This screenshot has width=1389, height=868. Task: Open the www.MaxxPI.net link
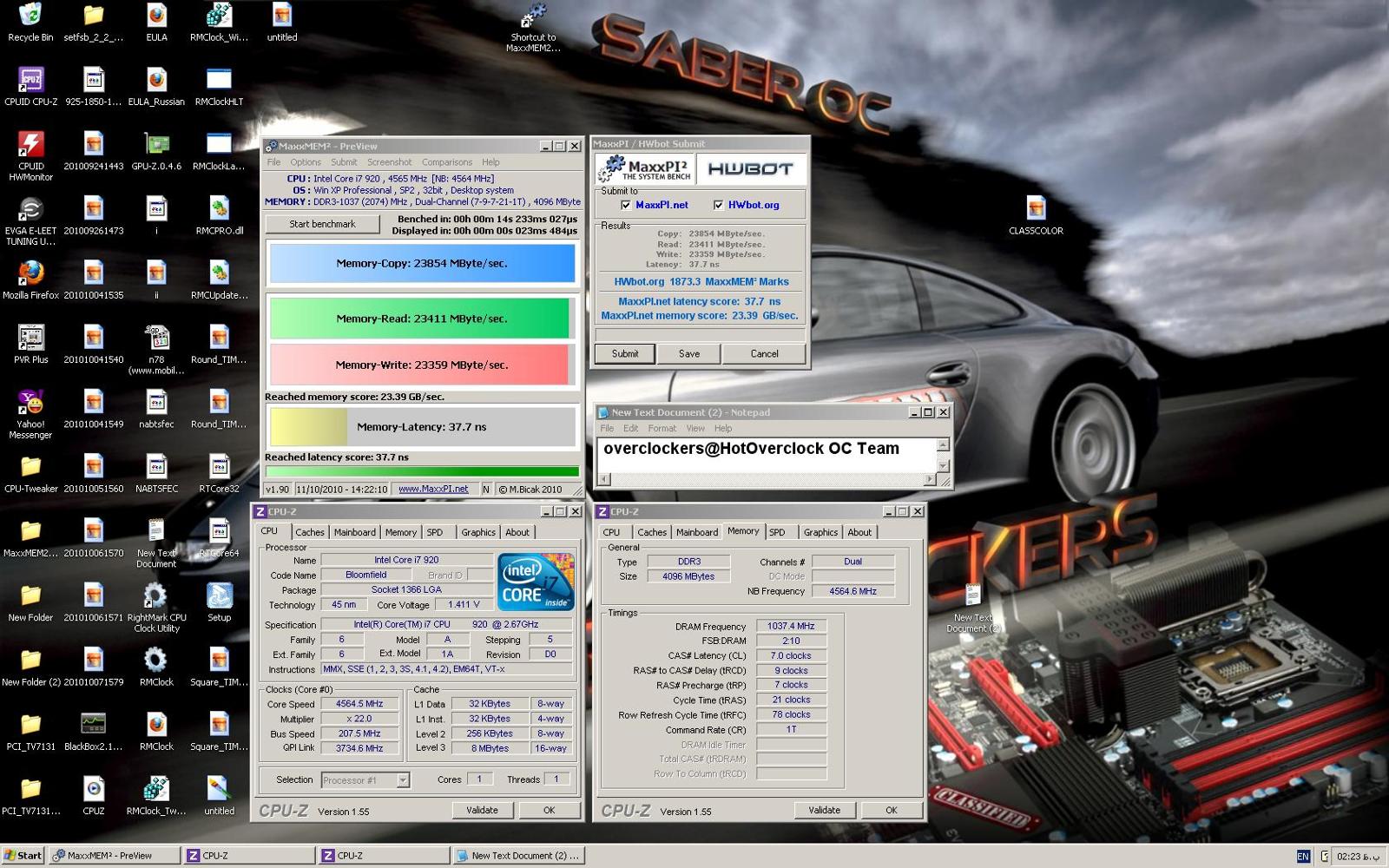(x=433, y=489)
